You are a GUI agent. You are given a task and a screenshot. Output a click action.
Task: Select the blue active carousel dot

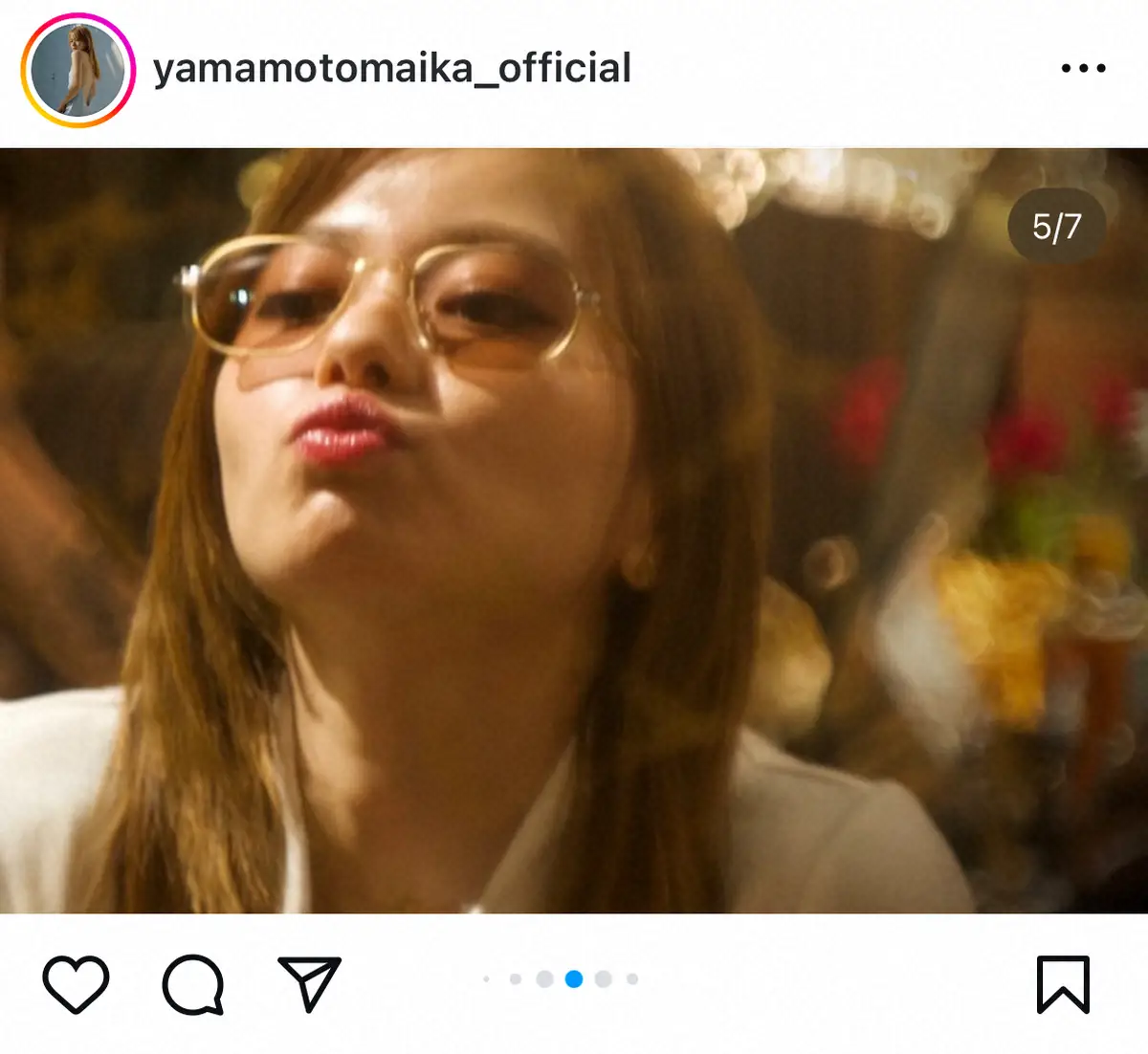click(x=574, y=978)
